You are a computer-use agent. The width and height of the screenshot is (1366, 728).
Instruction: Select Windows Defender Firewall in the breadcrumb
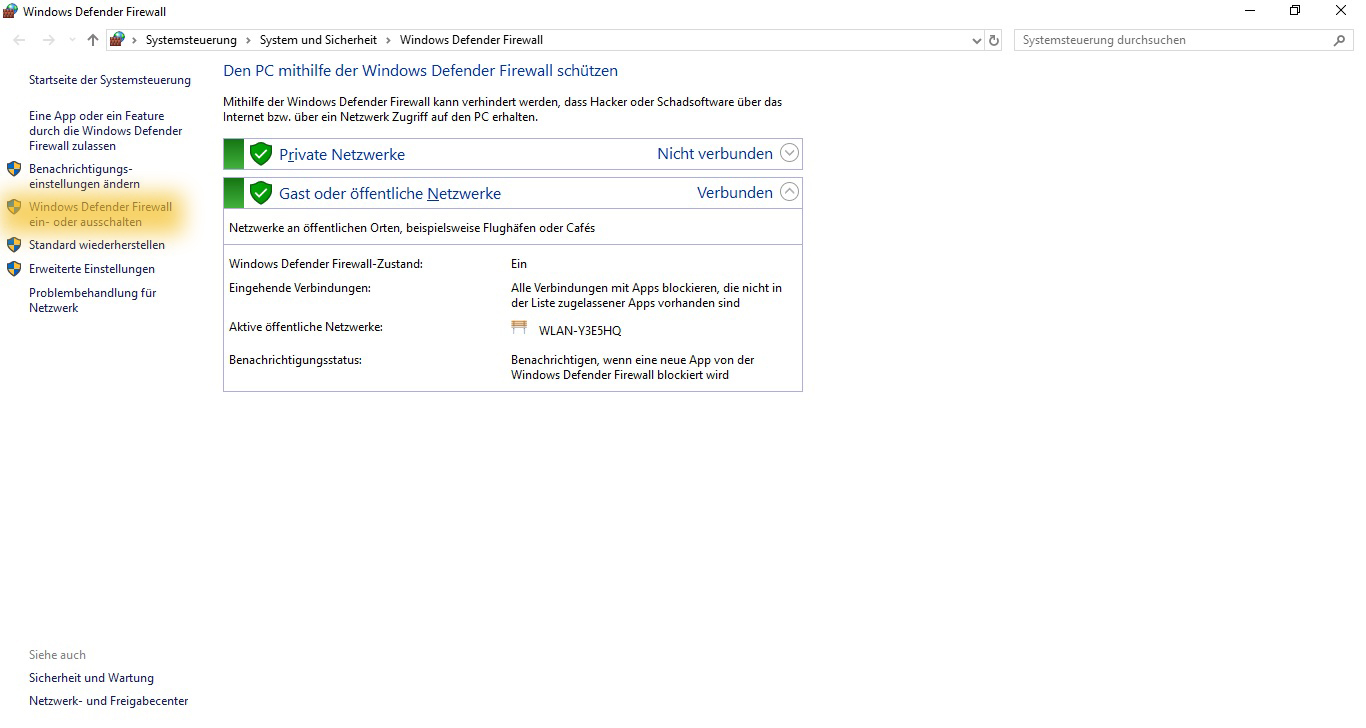471,40
